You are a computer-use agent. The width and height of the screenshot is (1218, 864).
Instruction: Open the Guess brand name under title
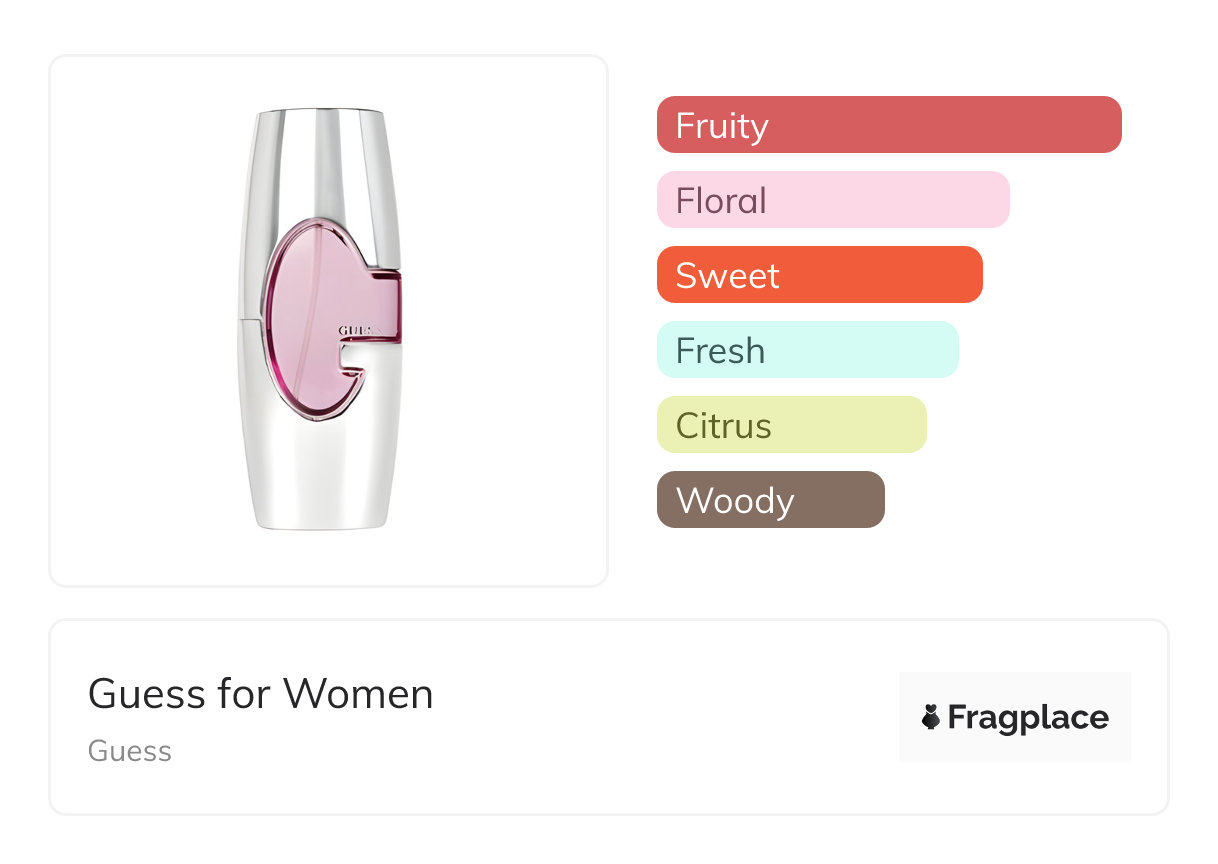[x=130, y=751]
